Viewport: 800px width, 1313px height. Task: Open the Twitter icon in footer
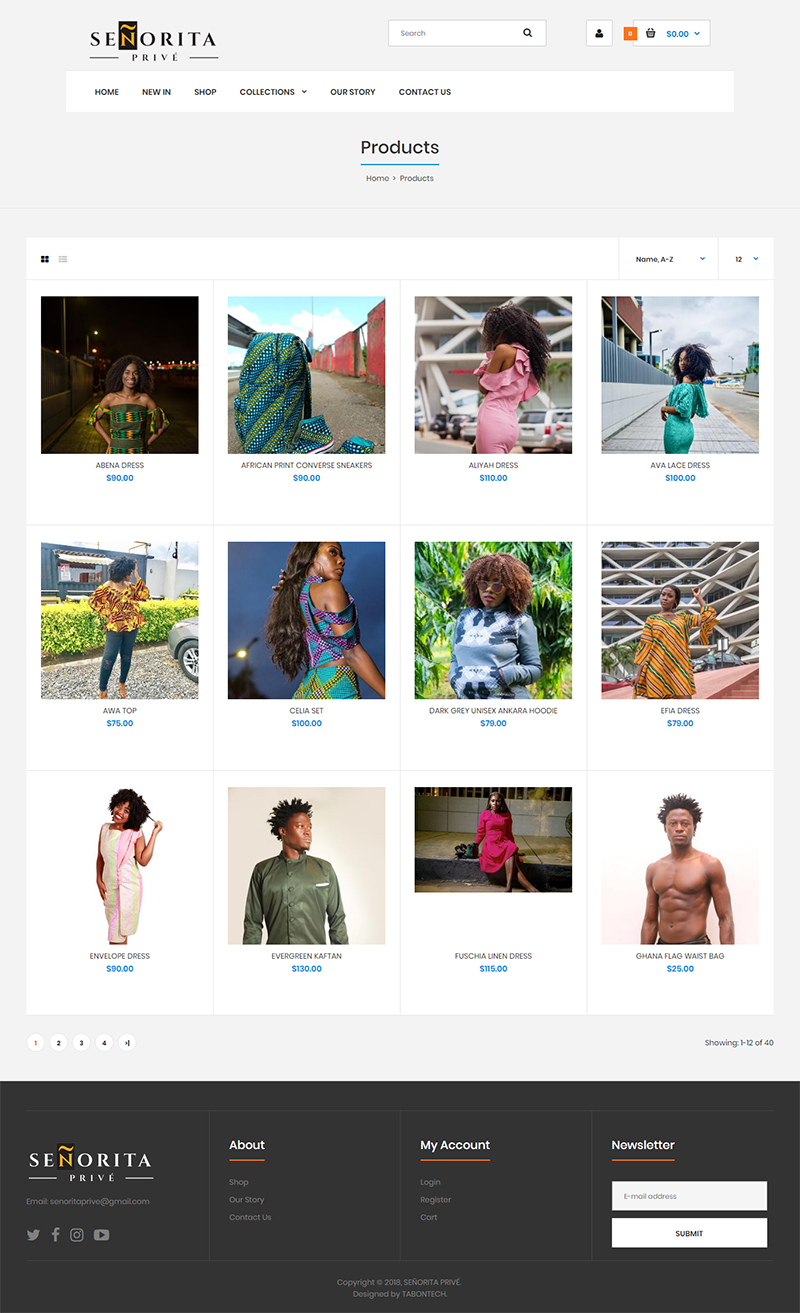33,1235
